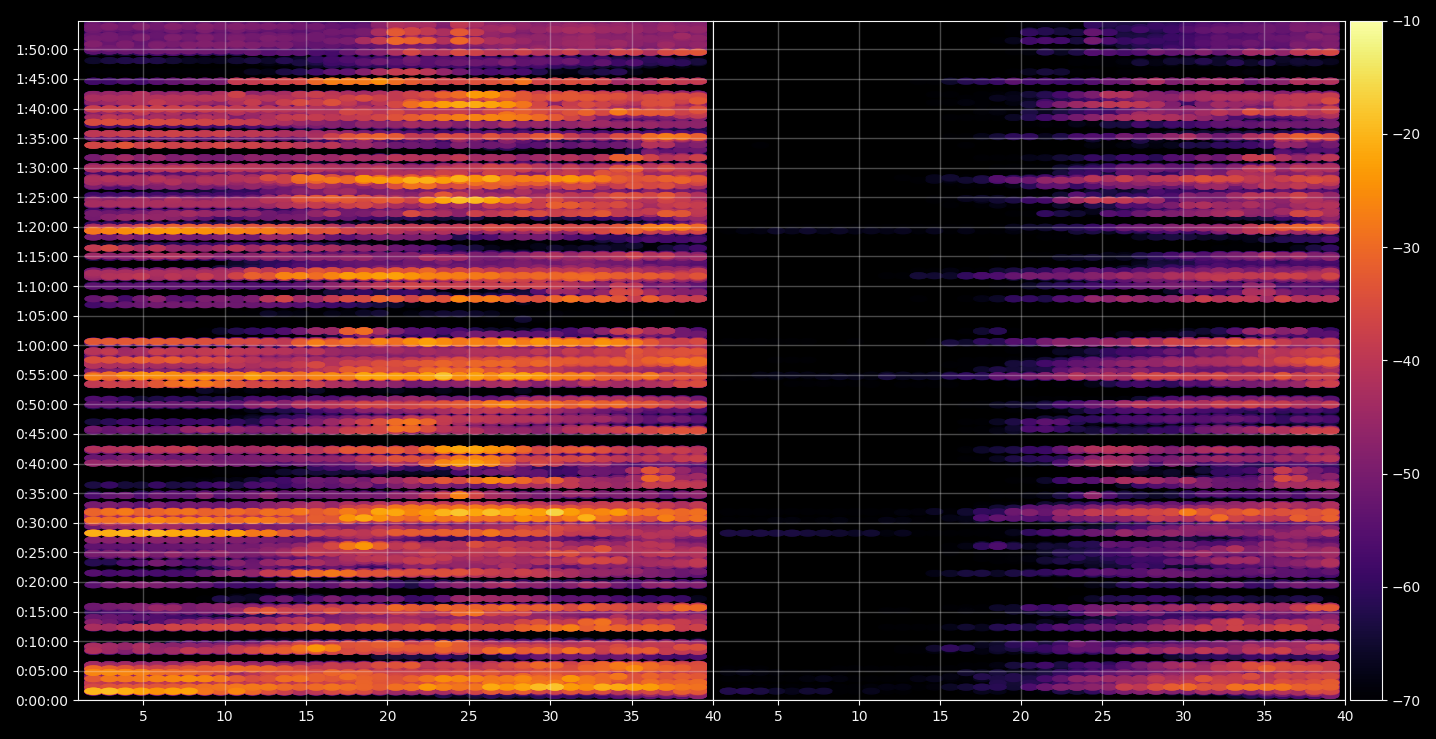The width and height of the screenshot is (1436, 739).
Task: Select the 0:35:00 y-axis tick label
Action: 42,493
